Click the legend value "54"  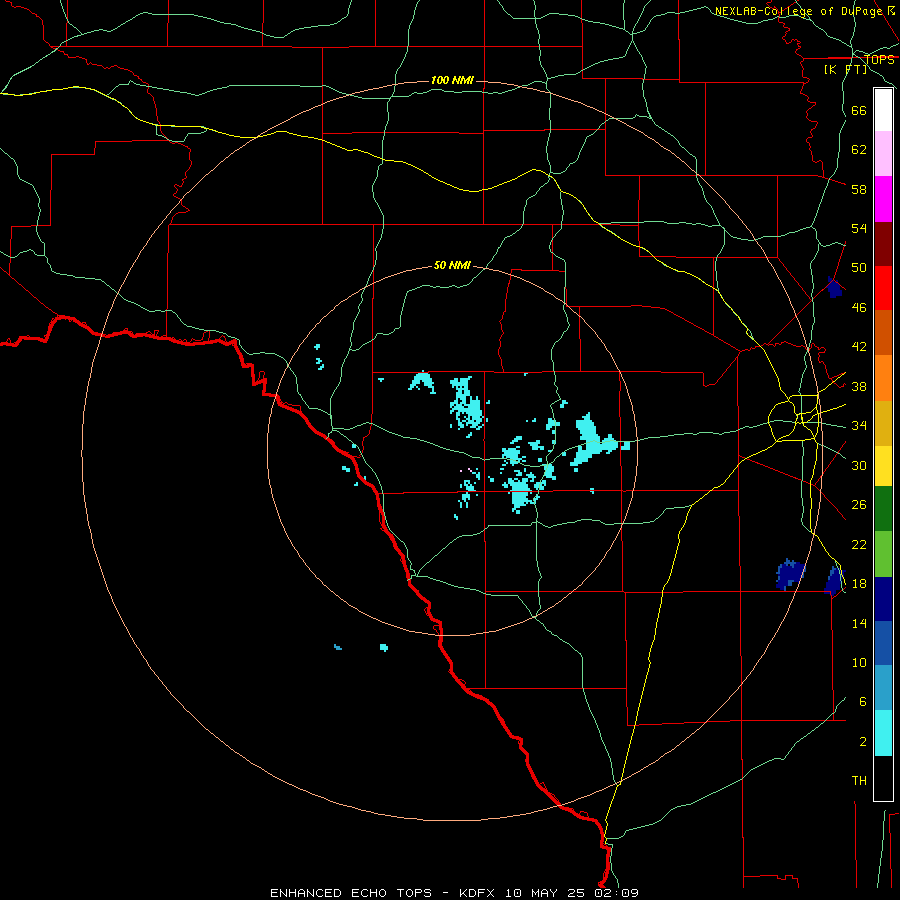click(x=859, y=228)
